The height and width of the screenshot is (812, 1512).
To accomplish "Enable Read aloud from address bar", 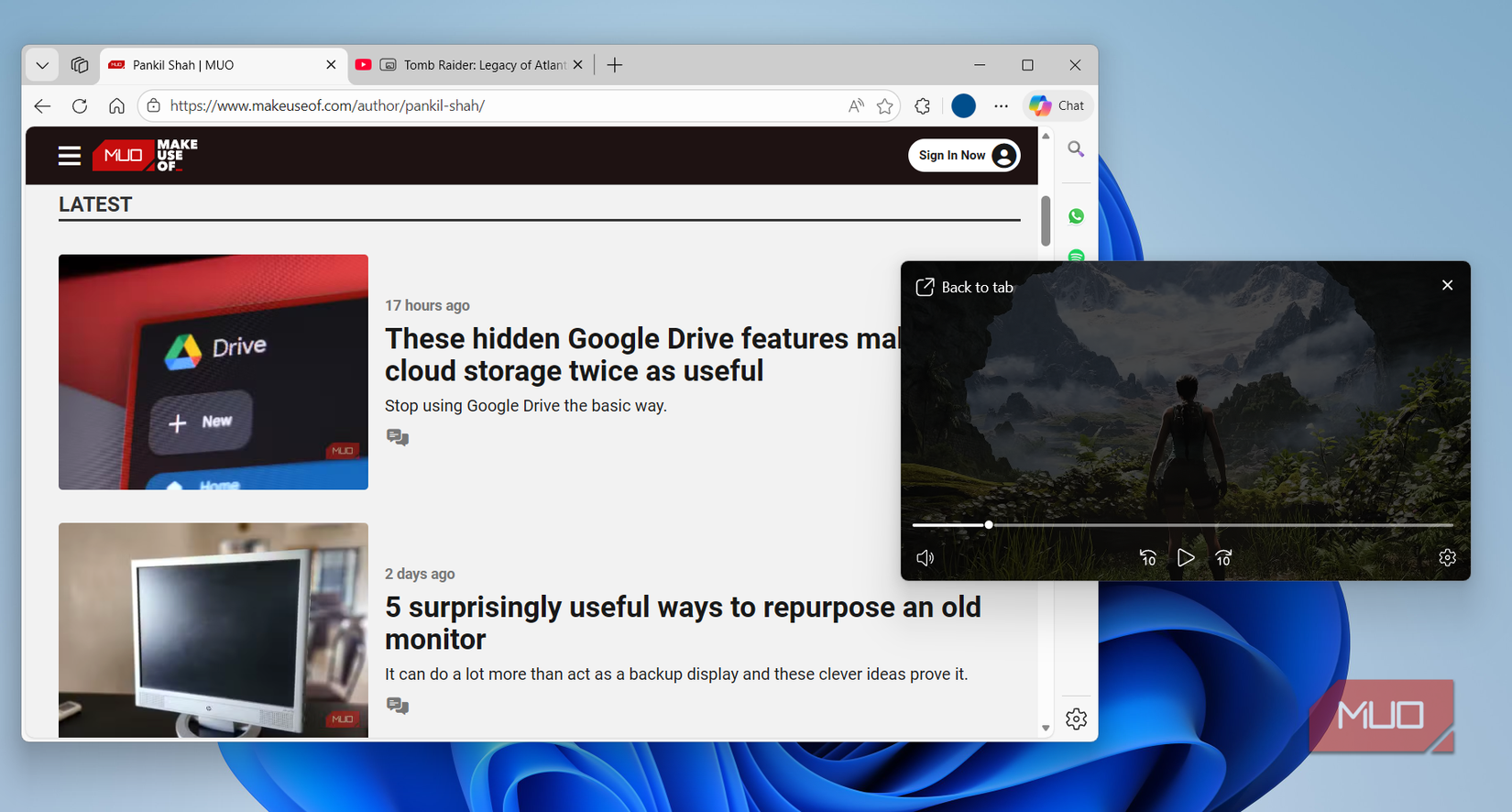I will point(856,106).
